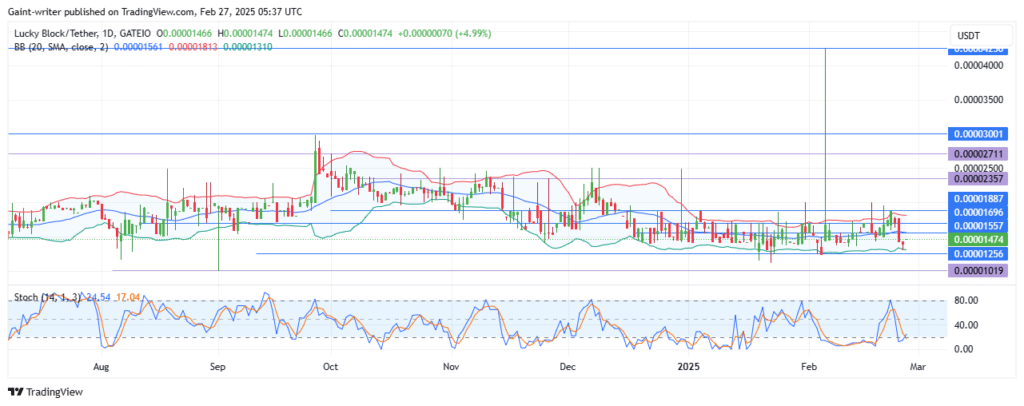Click the 0.00004000 price axis tick
Viewport: 1024px width, 406px height.
pyautogui.click(x=977, y=65)
